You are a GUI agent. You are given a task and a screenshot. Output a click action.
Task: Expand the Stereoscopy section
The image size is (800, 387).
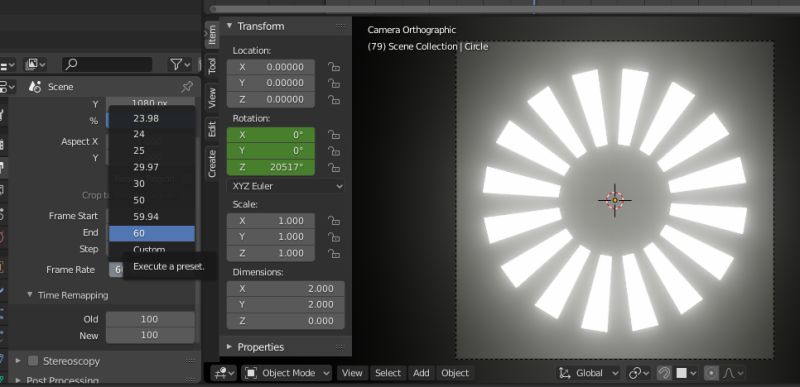click(x=18, y=361)
